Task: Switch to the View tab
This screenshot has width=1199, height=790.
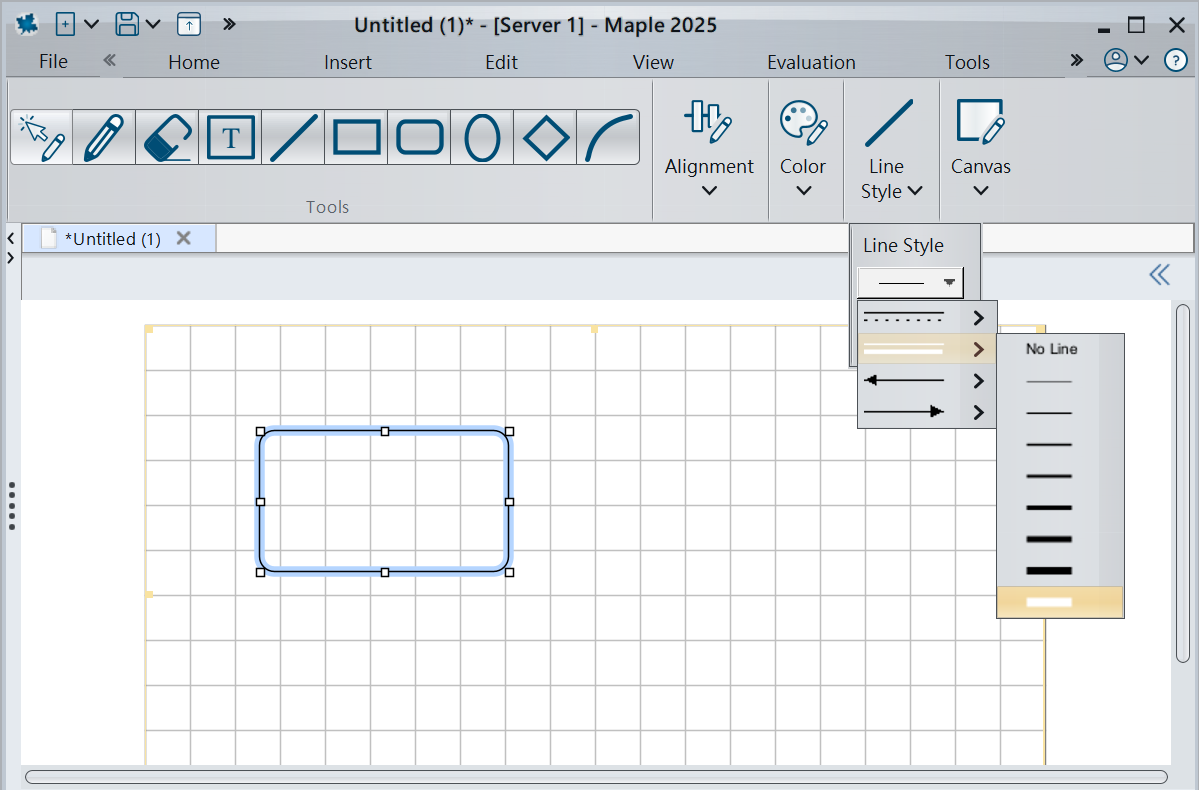Action: pos(653,62)
